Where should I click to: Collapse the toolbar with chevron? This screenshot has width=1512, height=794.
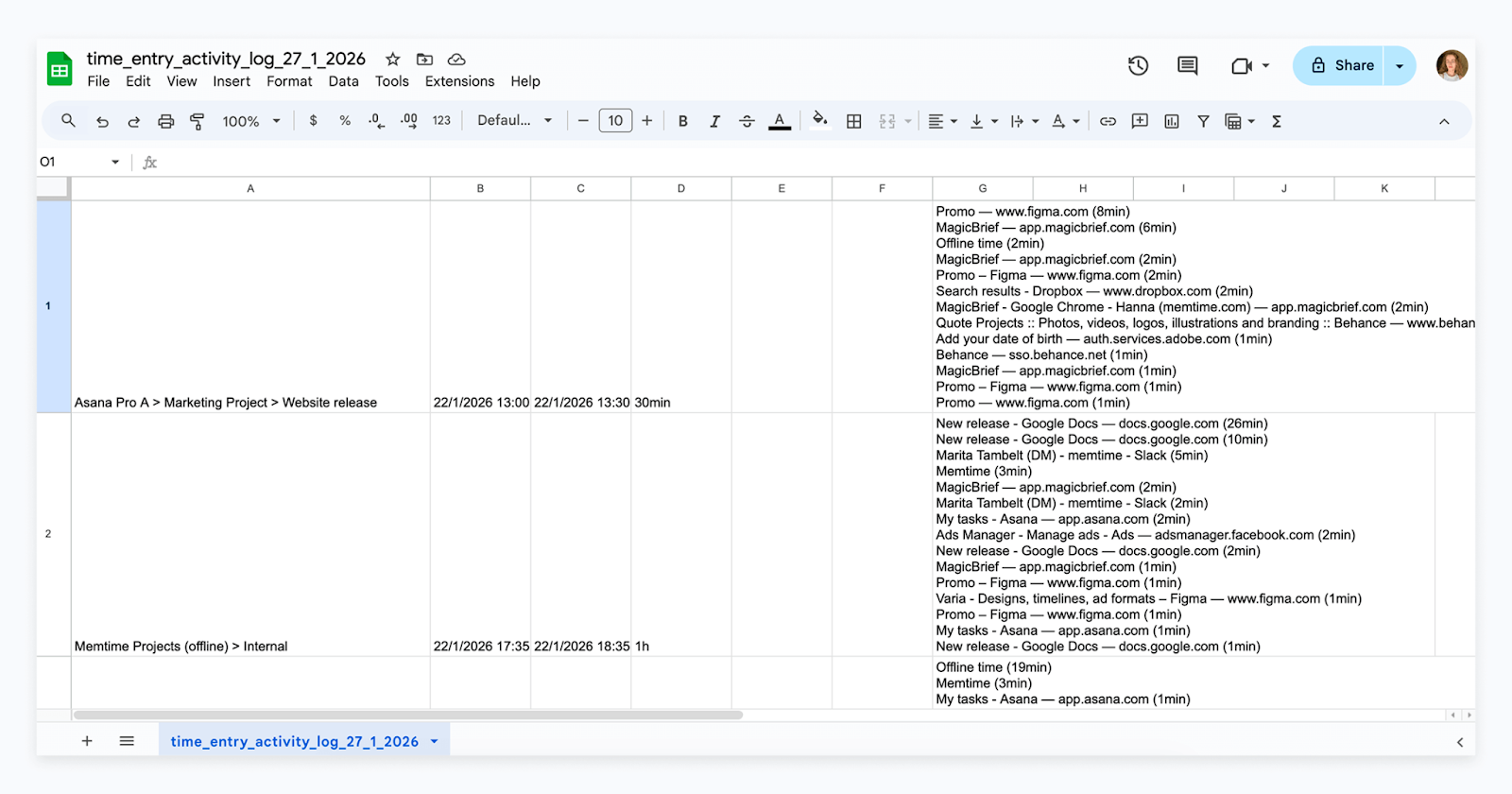tap(1444, 121)
